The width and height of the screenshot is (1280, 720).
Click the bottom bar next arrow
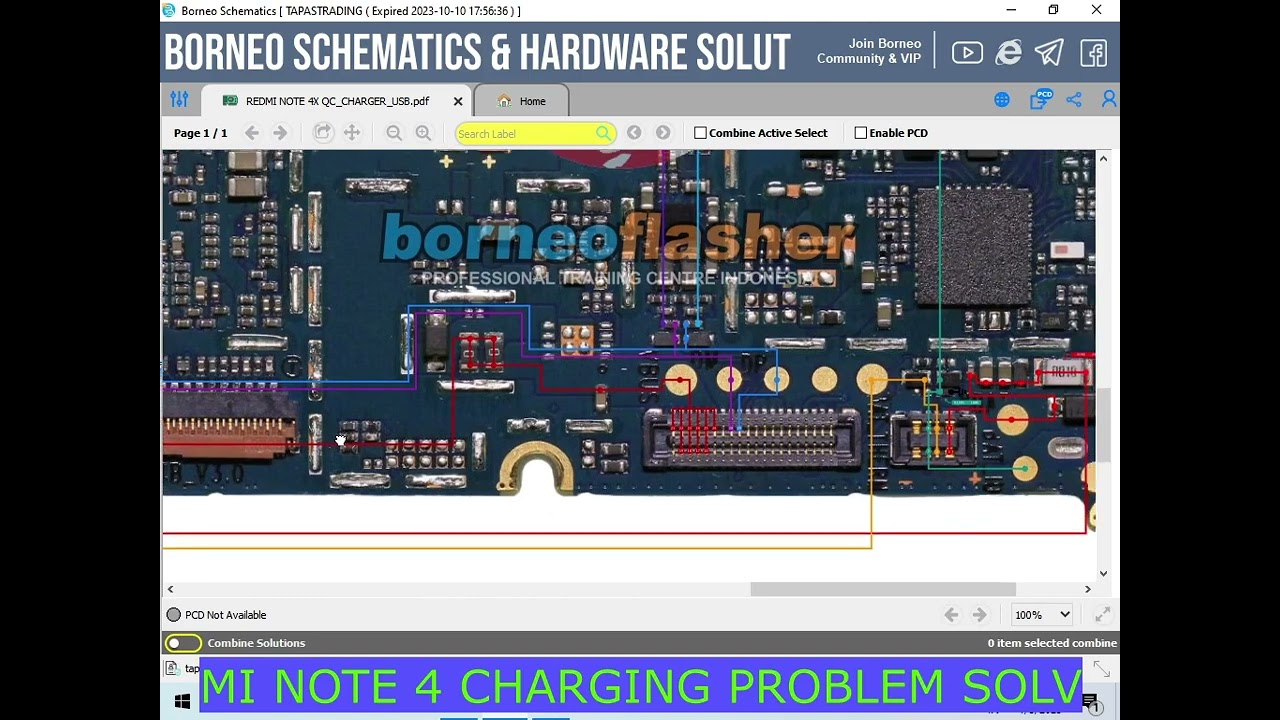pos(980,615)
